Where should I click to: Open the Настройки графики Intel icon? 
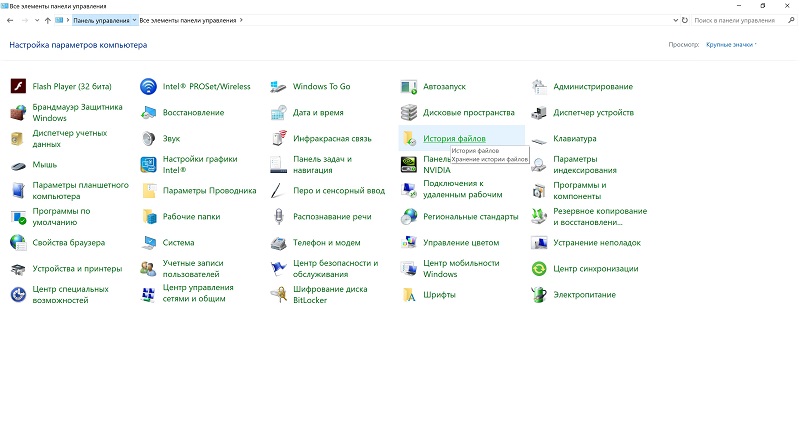coord(148,164)
